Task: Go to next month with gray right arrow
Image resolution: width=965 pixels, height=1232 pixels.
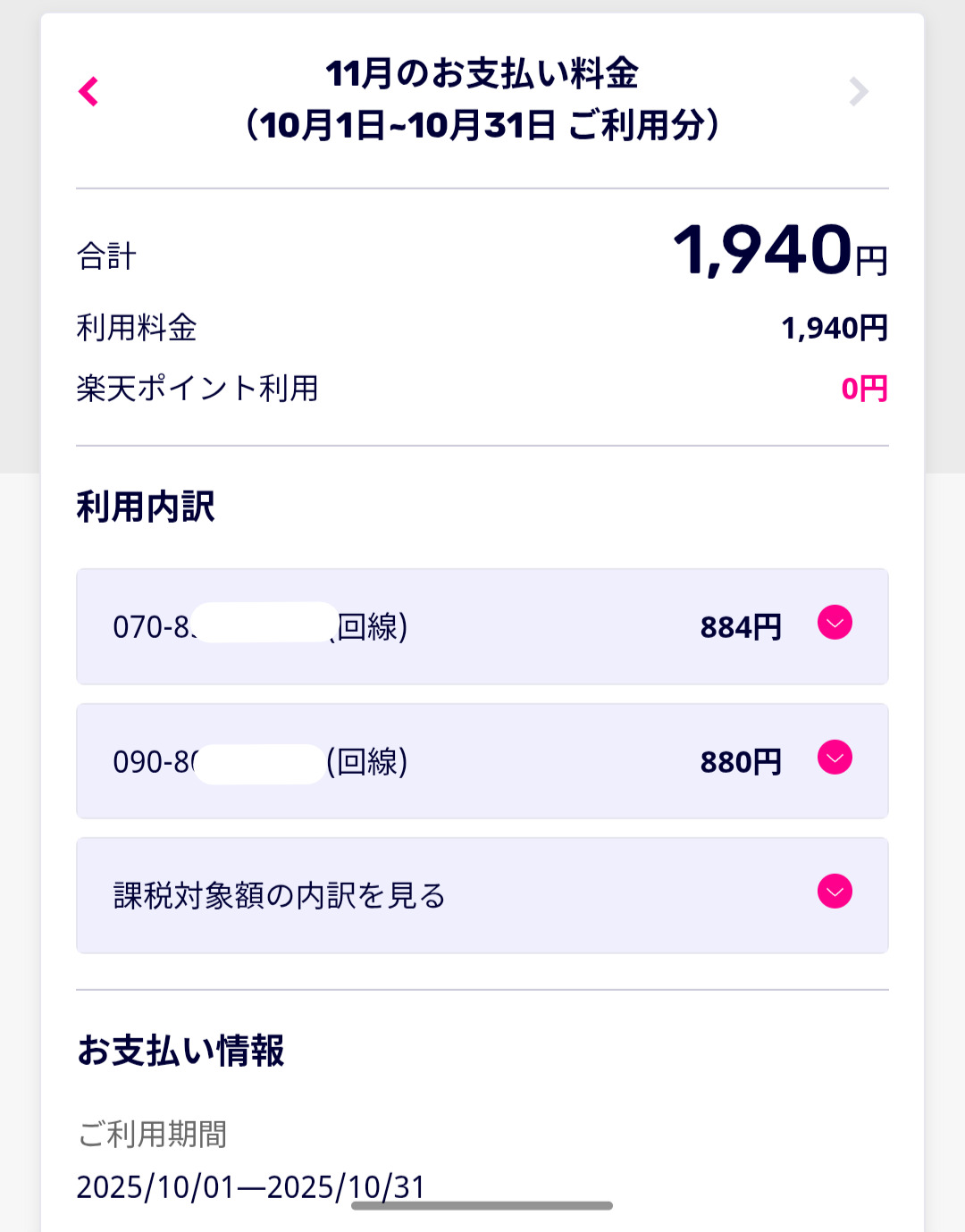Action: click(858, 91)
